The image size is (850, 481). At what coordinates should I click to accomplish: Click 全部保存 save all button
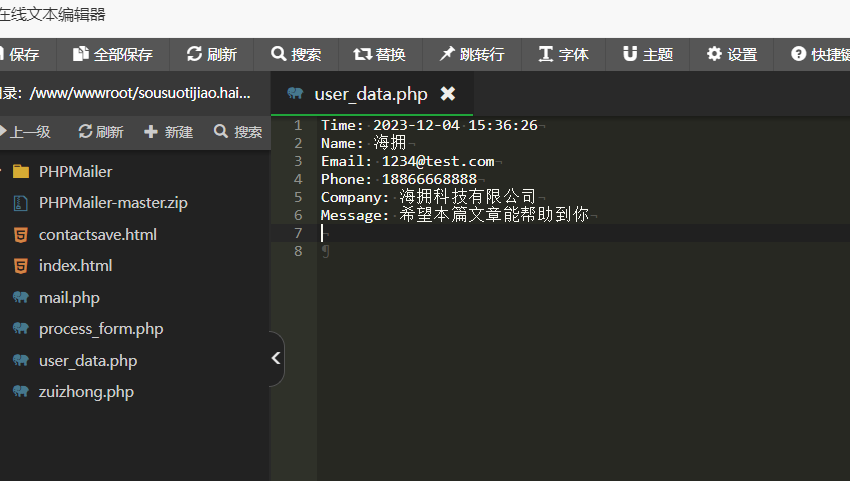[x=113, y=54]
